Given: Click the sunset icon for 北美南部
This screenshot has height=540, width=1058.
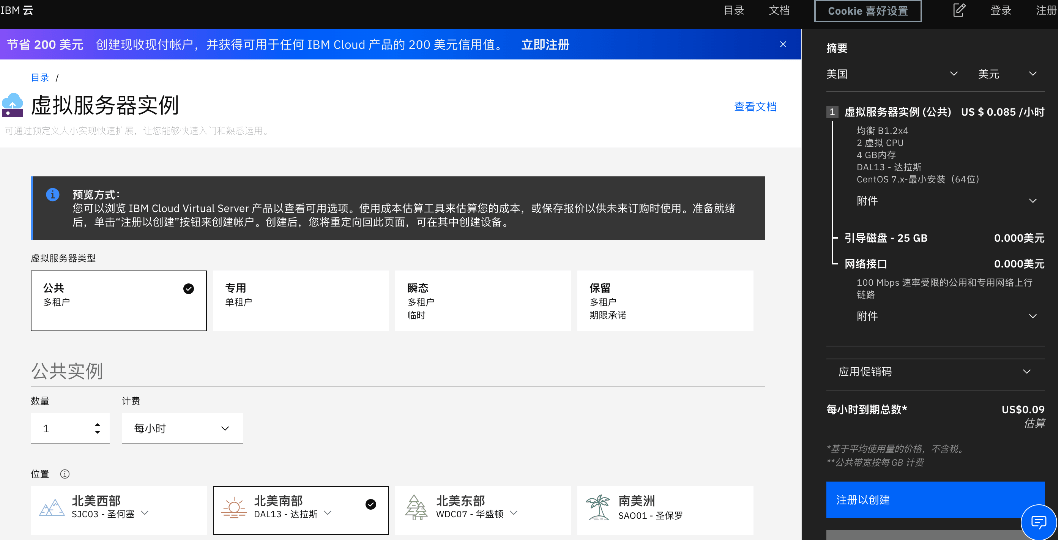Looking at the screenshot, I should click(234, 508).
